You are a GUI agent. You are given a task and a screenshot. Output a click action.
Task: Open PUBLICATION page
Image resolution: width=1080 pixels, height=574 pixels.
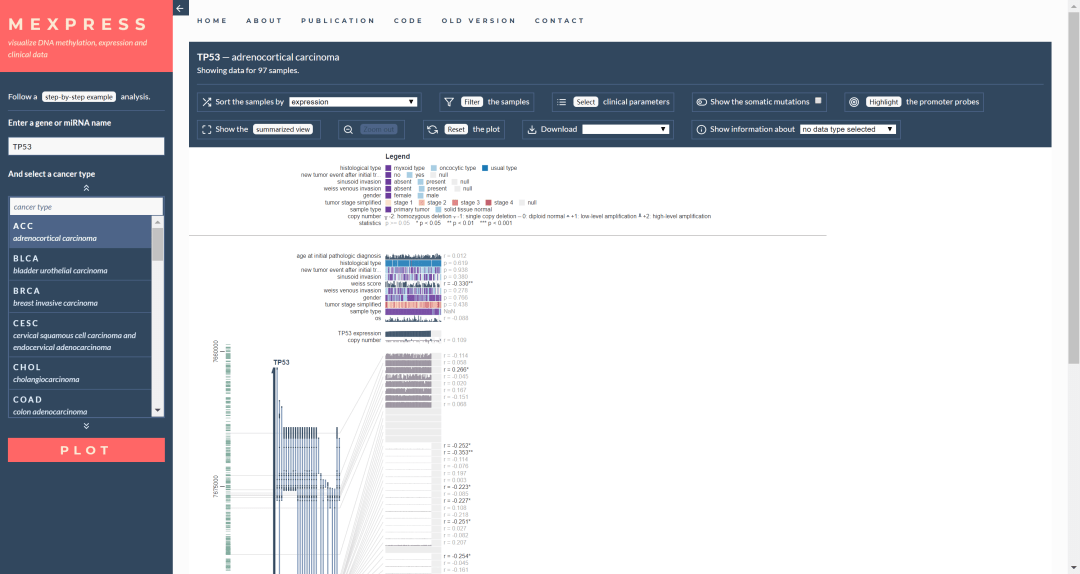(338, 21)
